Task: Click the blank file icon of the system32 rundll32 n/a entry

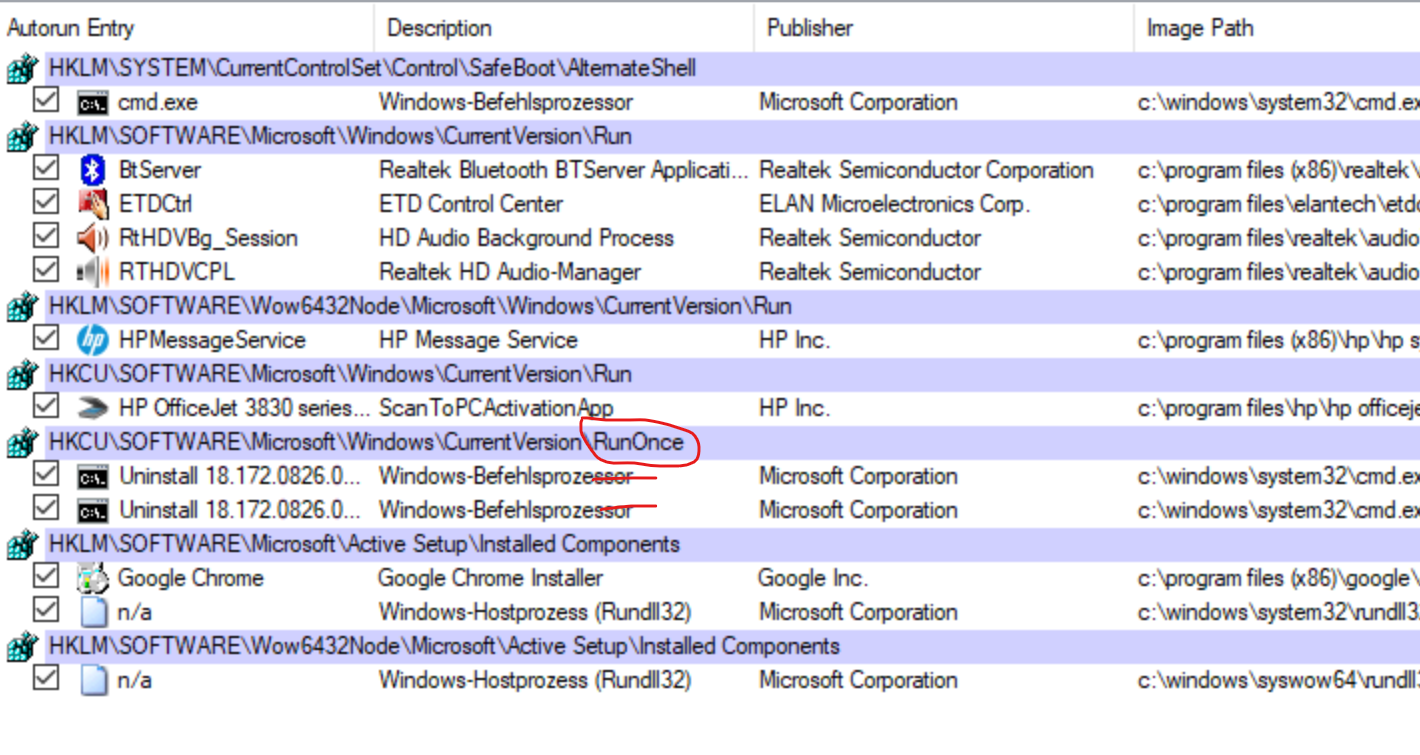Action: [93, 612]
